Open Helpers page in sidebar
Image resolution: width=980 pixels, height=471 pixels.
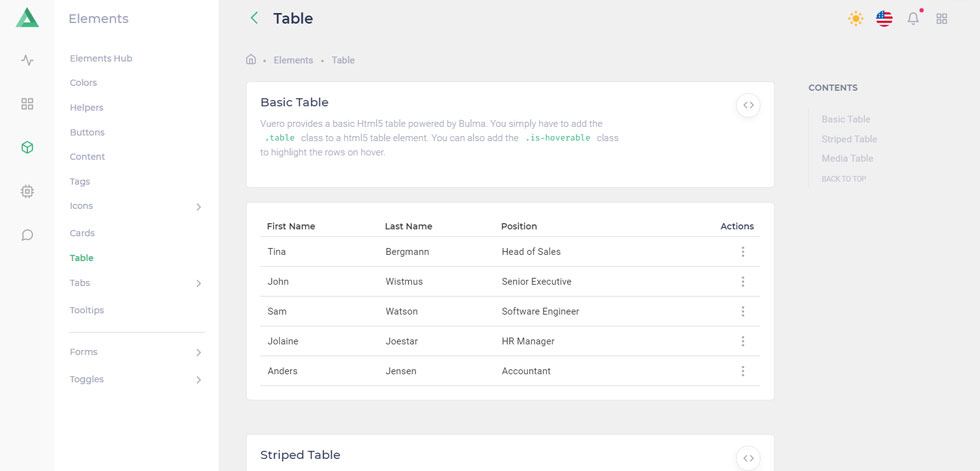pos(86,107)
